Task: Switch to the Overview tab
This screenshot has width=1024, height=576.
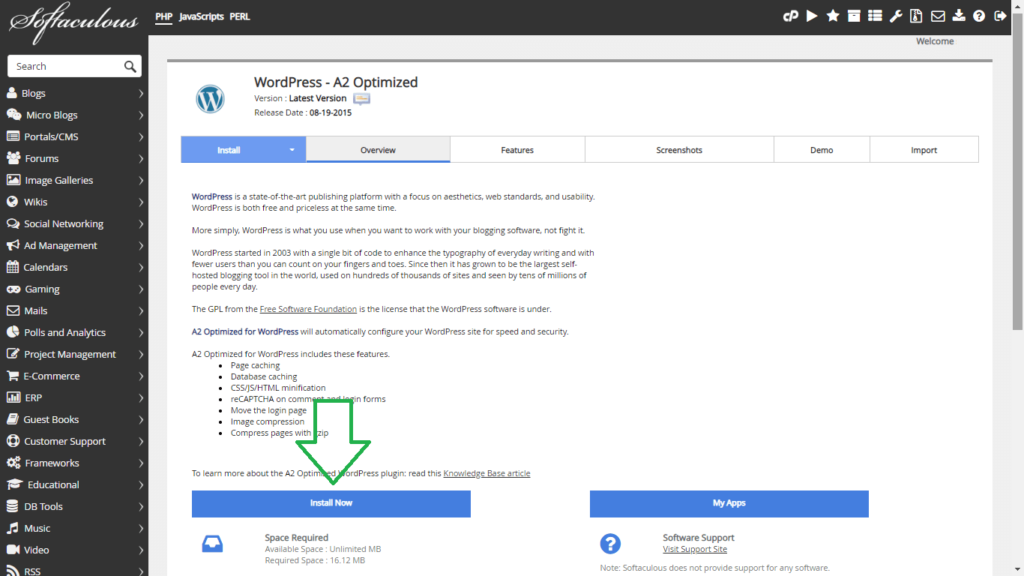Action: coord(378,150)
